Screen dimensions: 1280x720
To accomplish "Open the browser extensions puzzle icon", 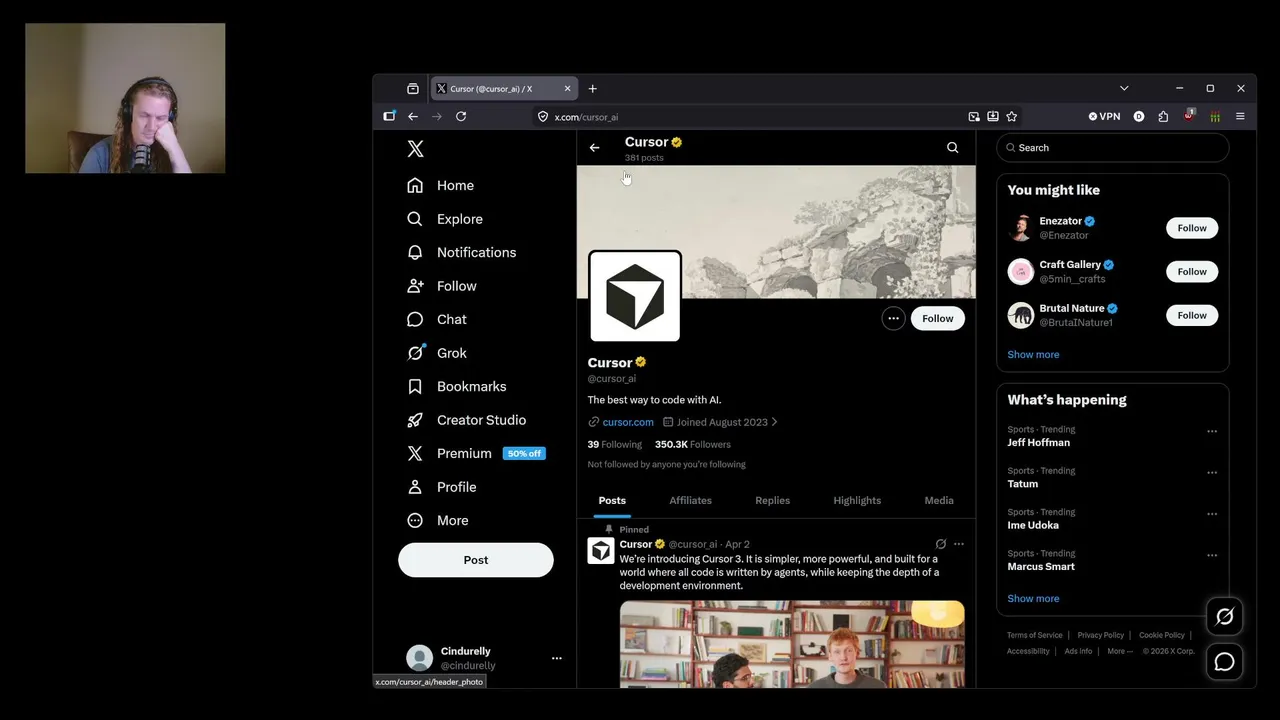I will tap(1163, 117).
